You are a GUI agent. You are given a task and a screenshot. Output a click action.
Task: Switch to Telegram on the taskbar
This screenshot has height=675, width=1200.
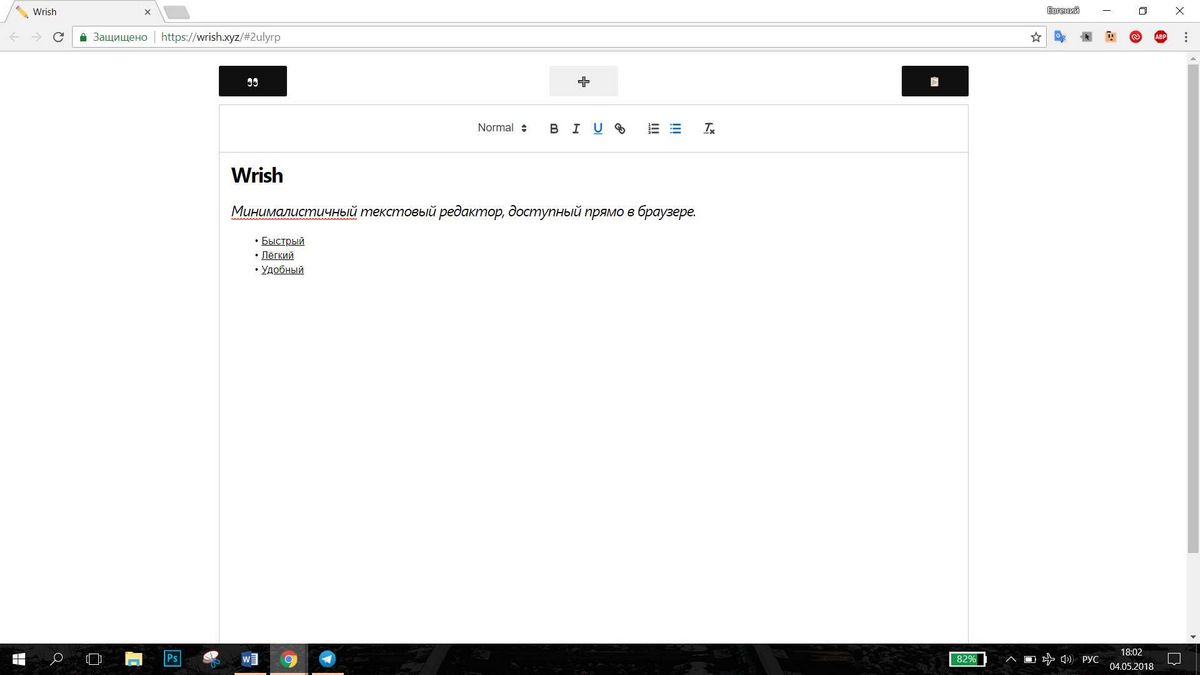click(327, 659)
